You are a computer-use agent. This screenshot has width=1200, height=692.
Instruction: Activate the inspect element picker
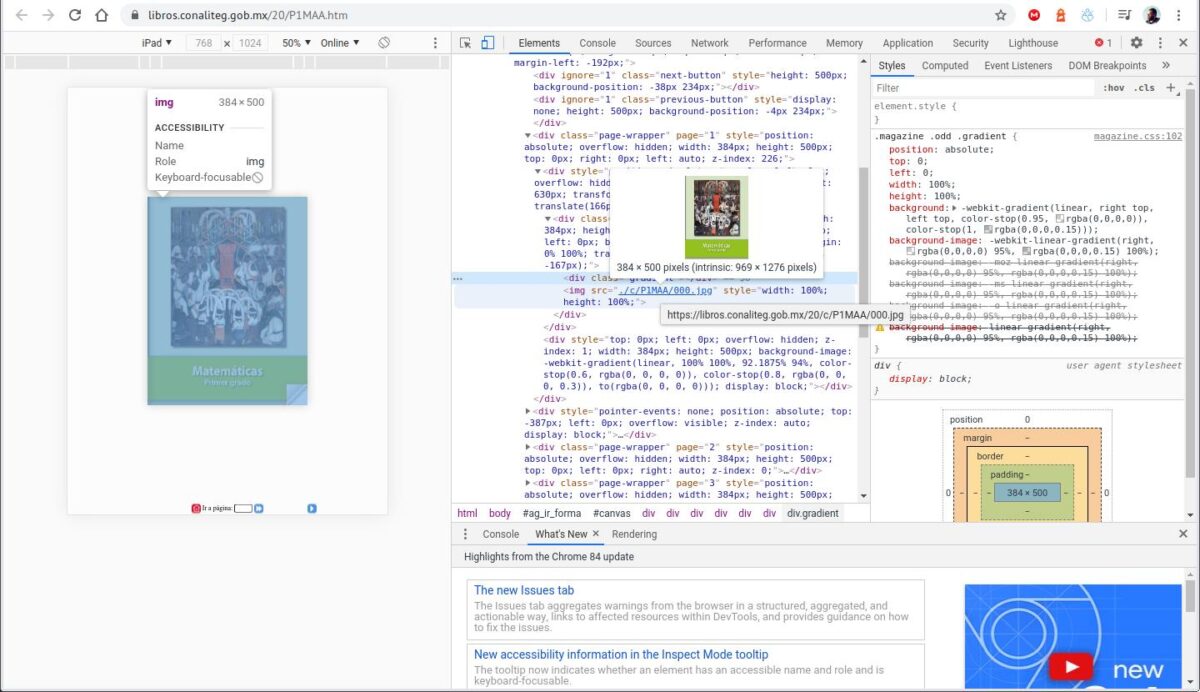tap(465, 43)
